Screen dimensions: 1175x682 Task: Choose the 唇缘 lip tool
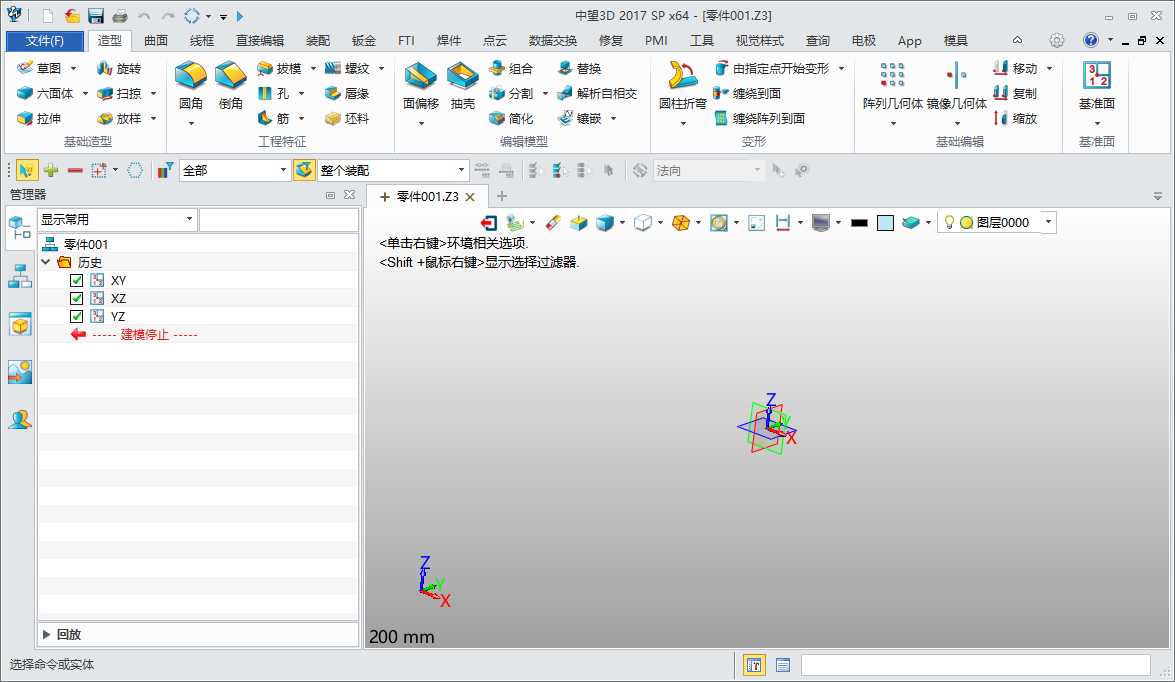[348, 94]
